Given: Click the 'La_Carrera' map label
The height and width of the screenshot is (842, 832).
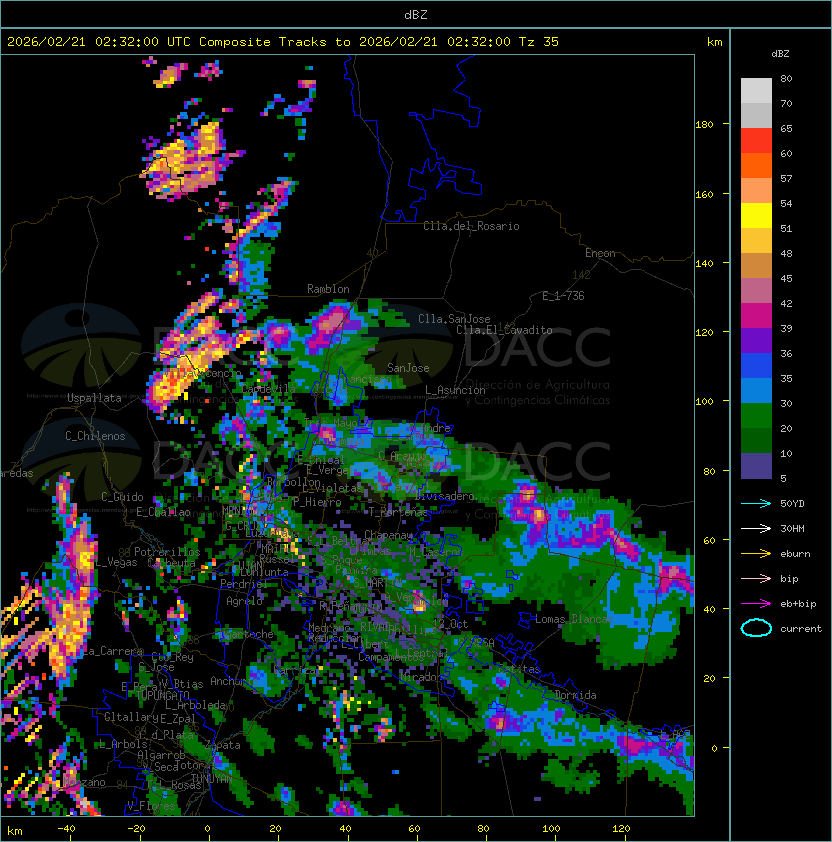Looking at the screenshot, I should tap(113, 651).
